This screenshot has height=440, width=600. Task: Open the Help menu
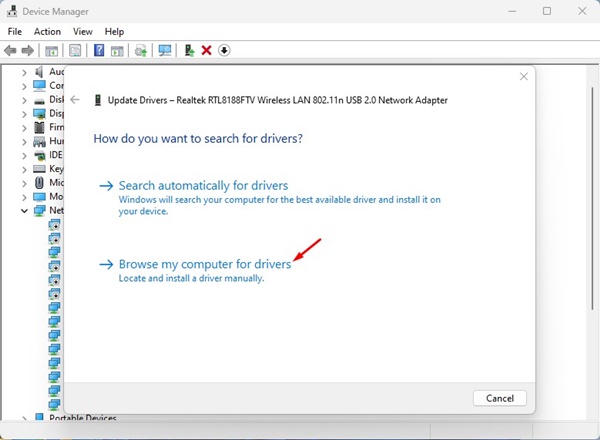pos(114,31)
